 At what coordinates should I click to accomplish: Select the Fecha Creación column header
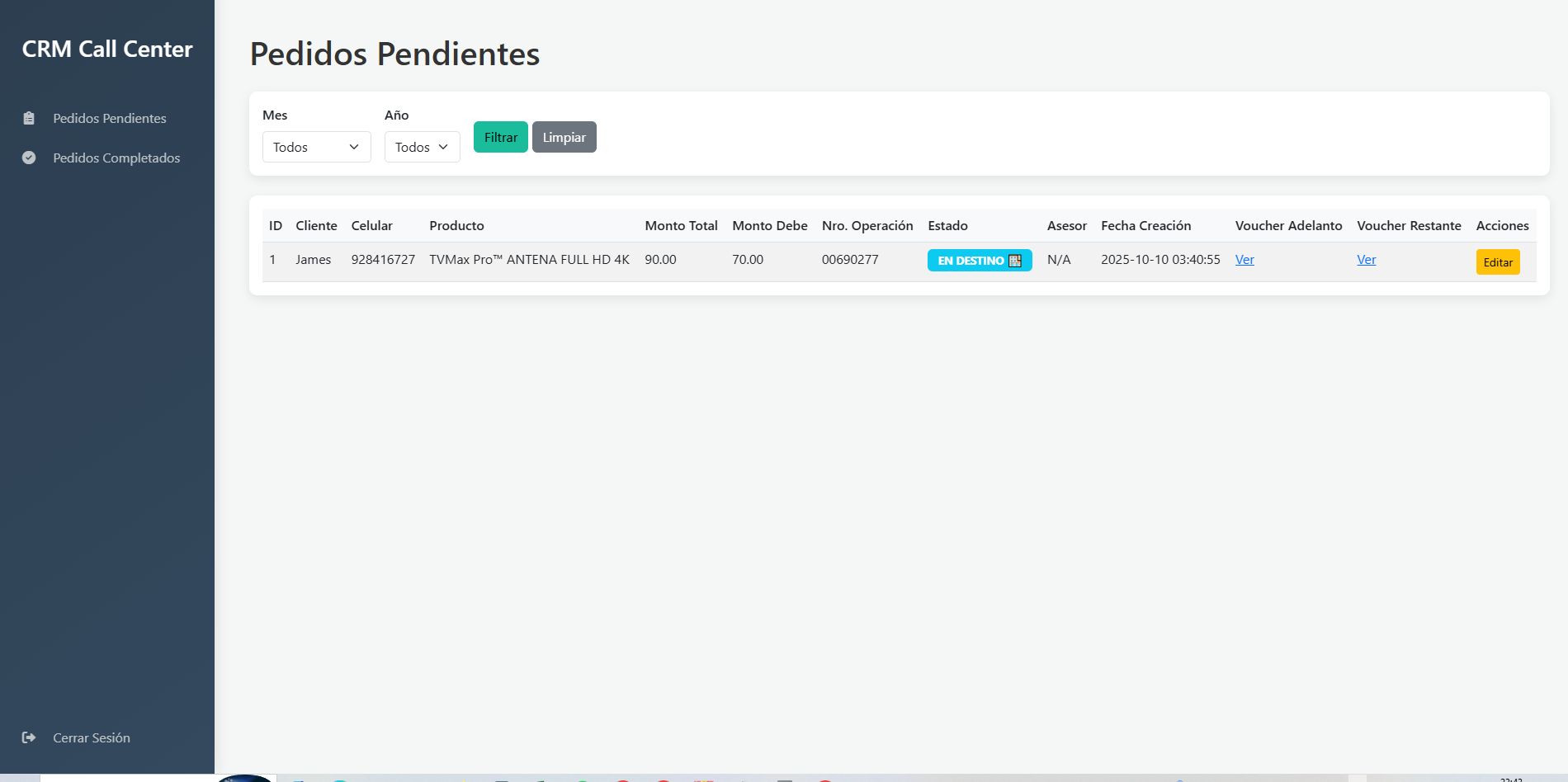click(x=1145, y=225)
